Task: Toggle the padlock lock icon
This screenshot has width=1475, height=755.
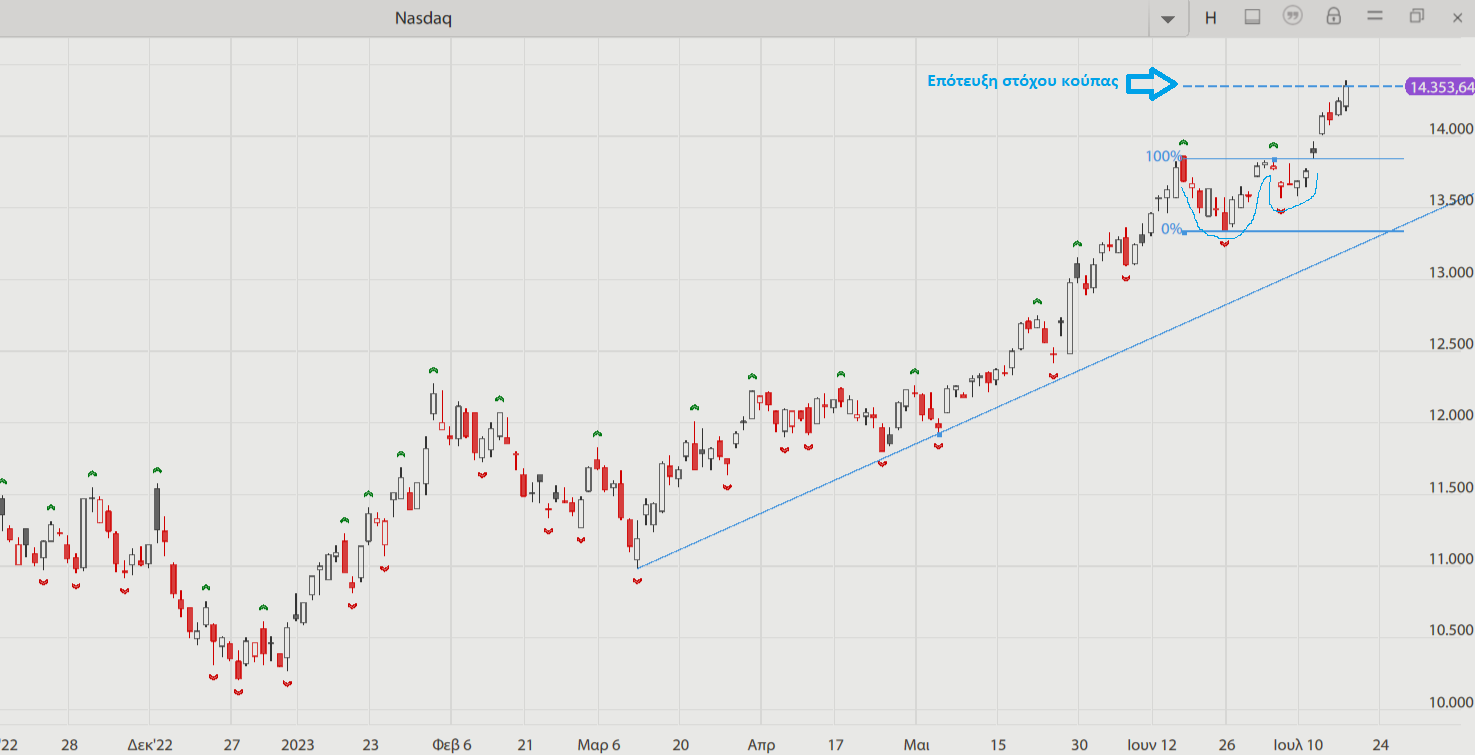Action: 1333,17
